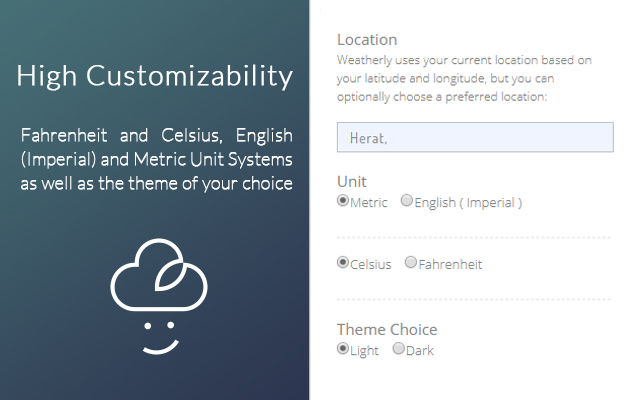Enable the Dark theme radio button
The width and height of the screenshot is (640, 400).
[399, 349]
